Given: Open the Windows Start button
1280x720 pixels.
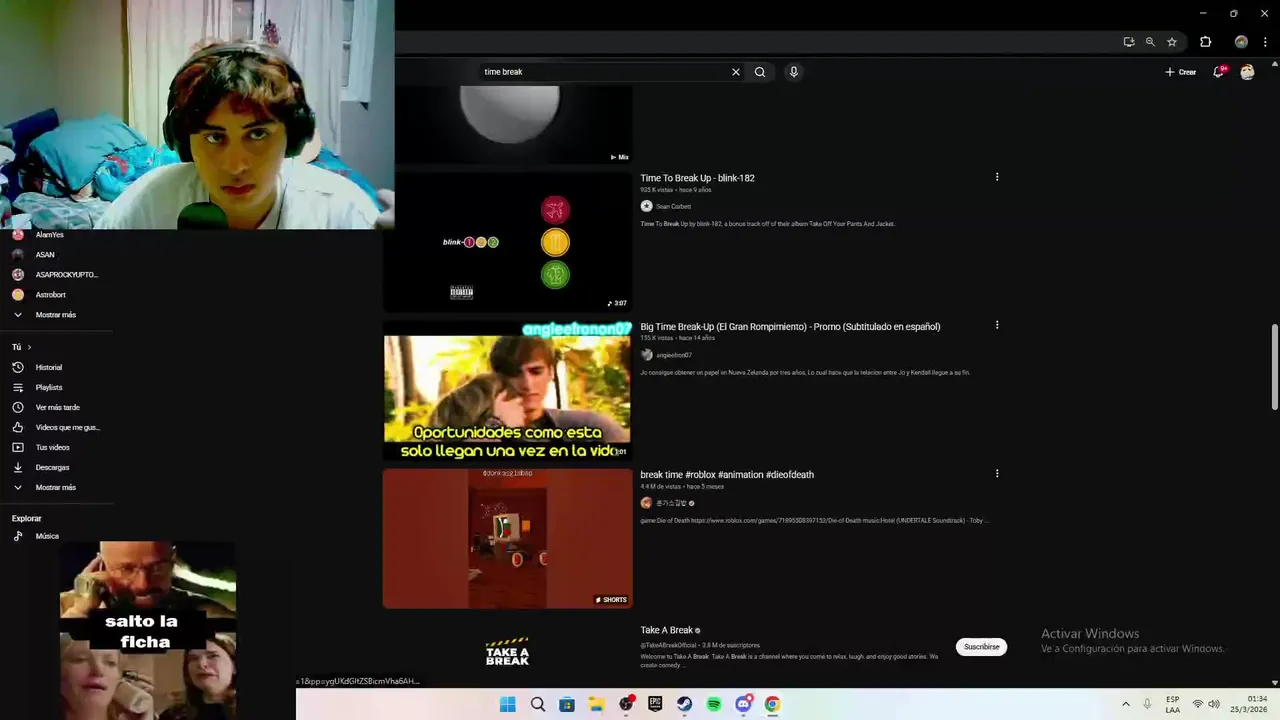Looking at the screenshot, I should click(x=507, y=704).
